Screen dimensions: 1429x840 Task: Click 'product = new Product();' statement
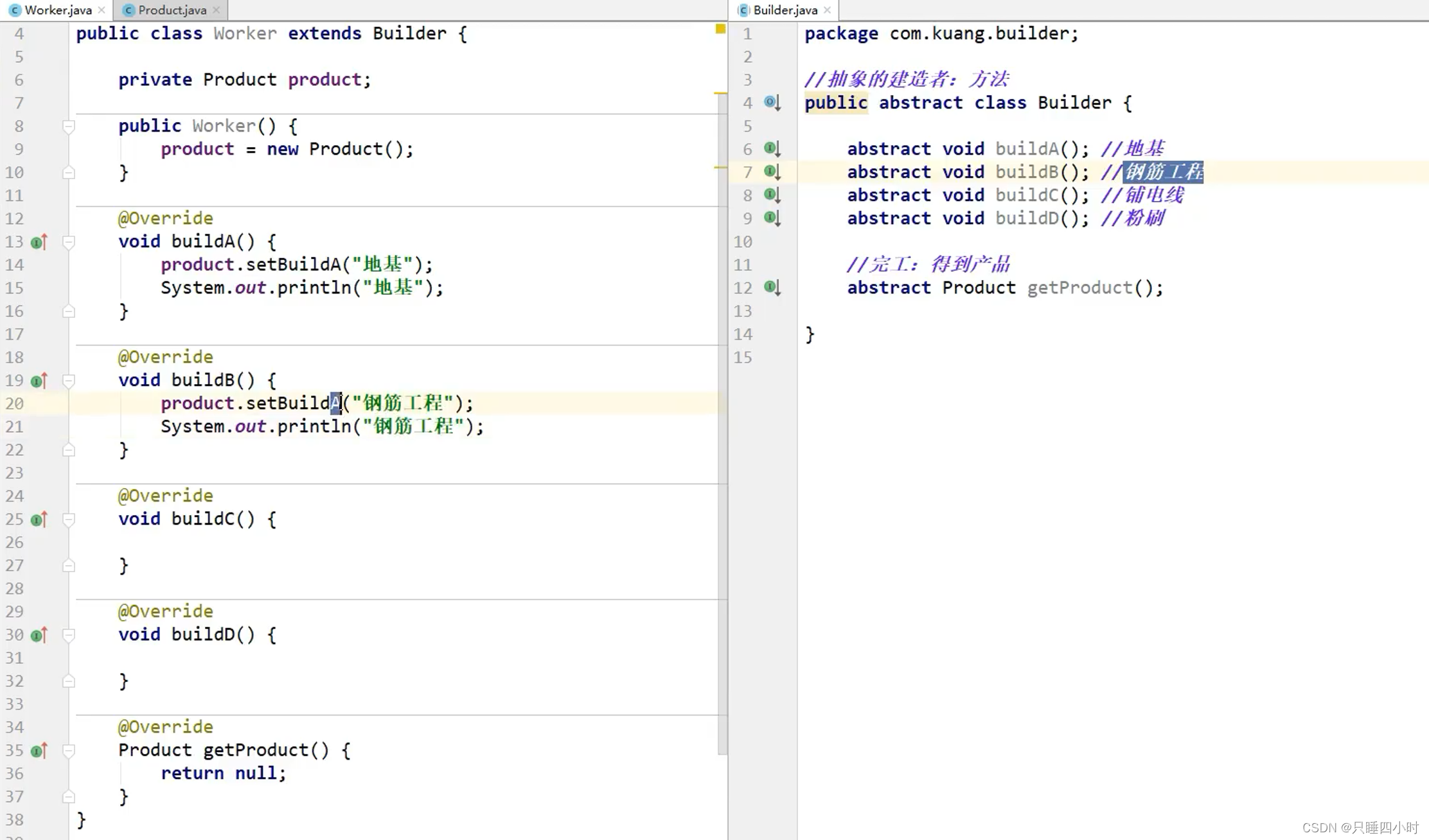coord(287,149)
